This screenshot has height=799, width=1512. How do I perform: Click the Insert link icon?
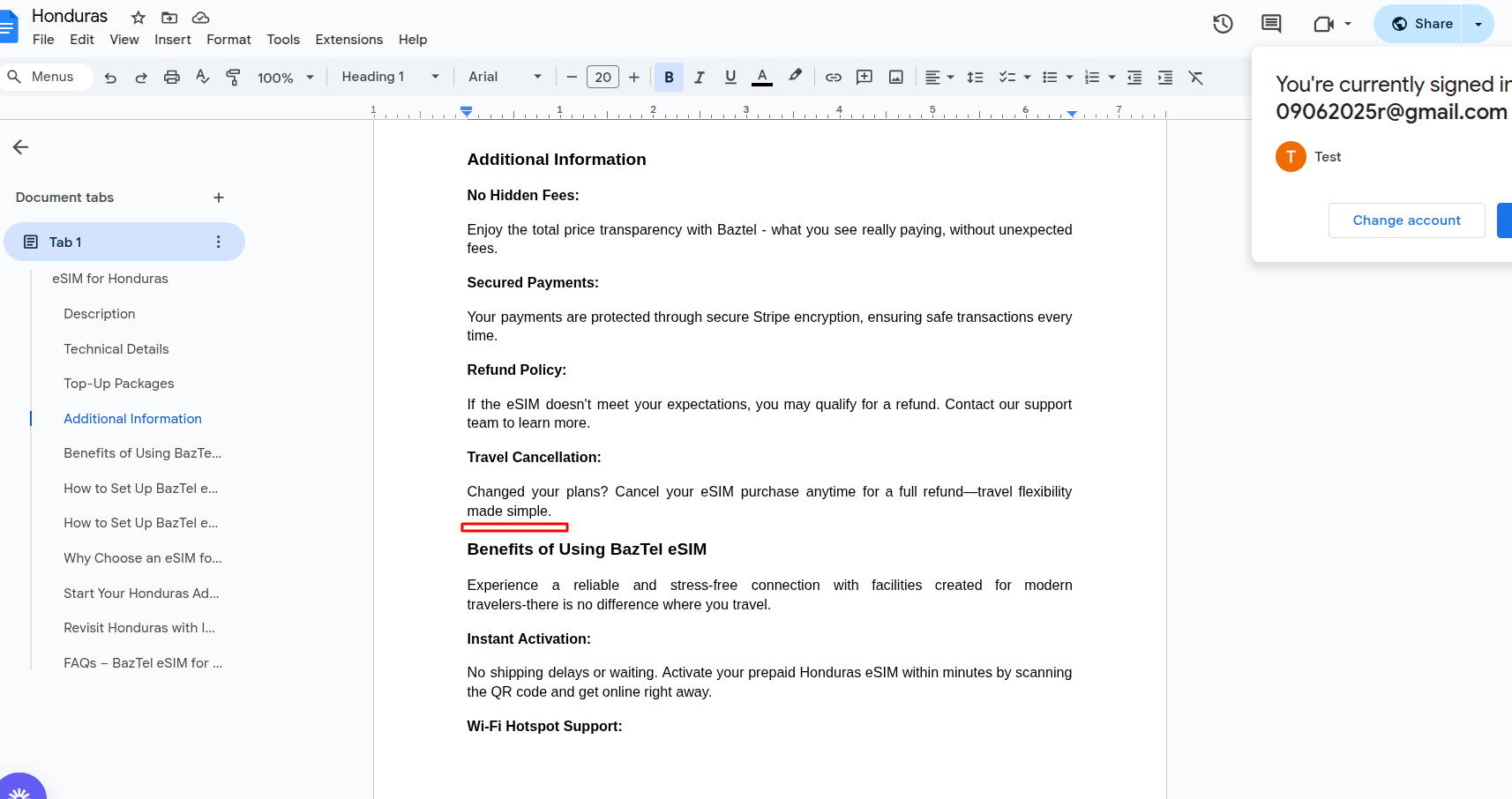(x=833, y=78)
